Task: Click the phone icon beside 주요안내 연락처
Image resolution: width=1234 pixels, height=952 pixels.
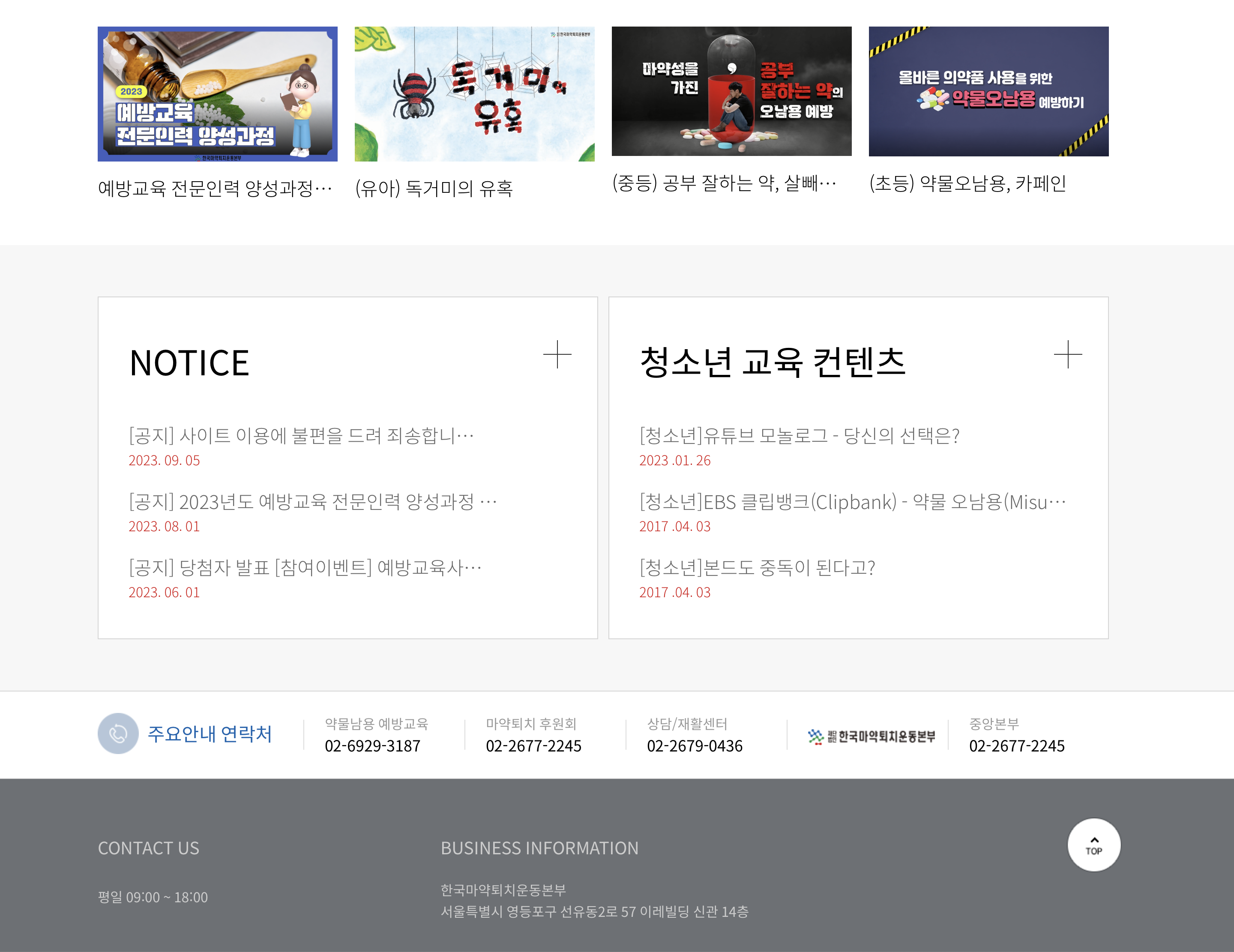Action: [x=118, y=733]
